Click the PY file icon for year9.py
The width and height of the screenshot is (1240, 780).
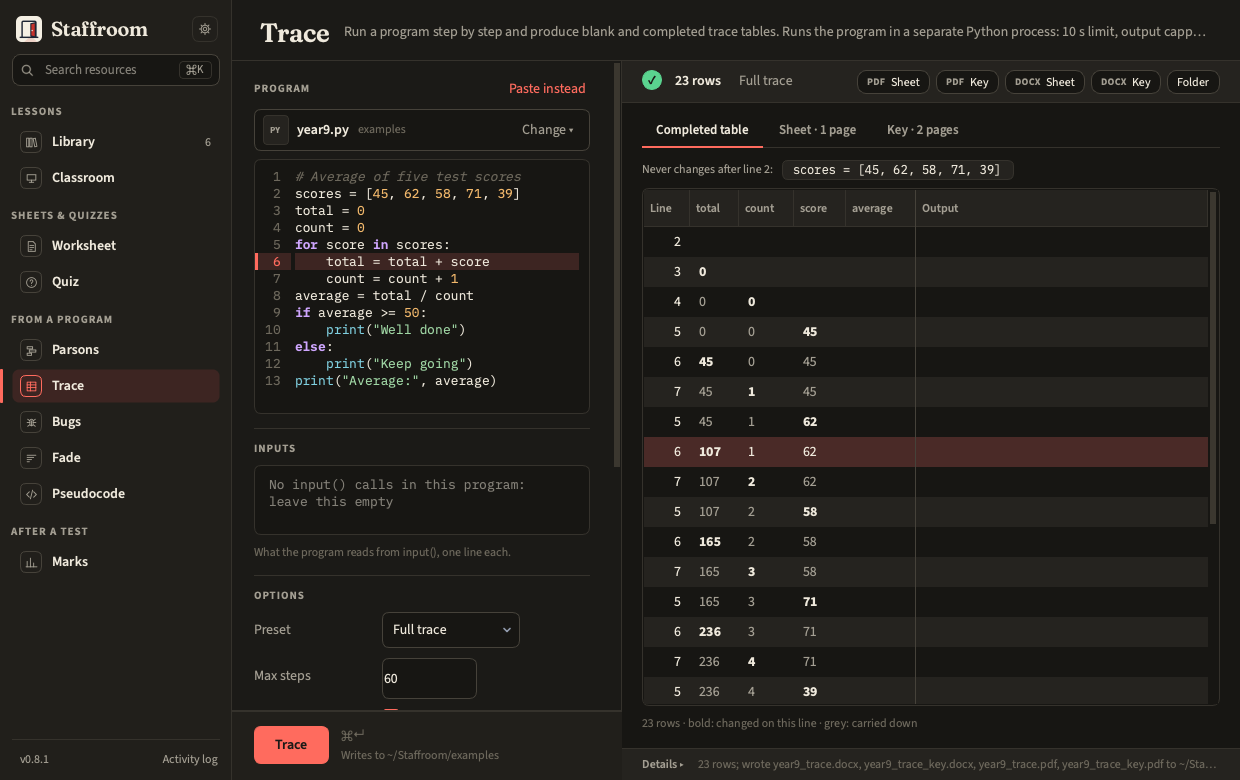click(x=276, y=130)
